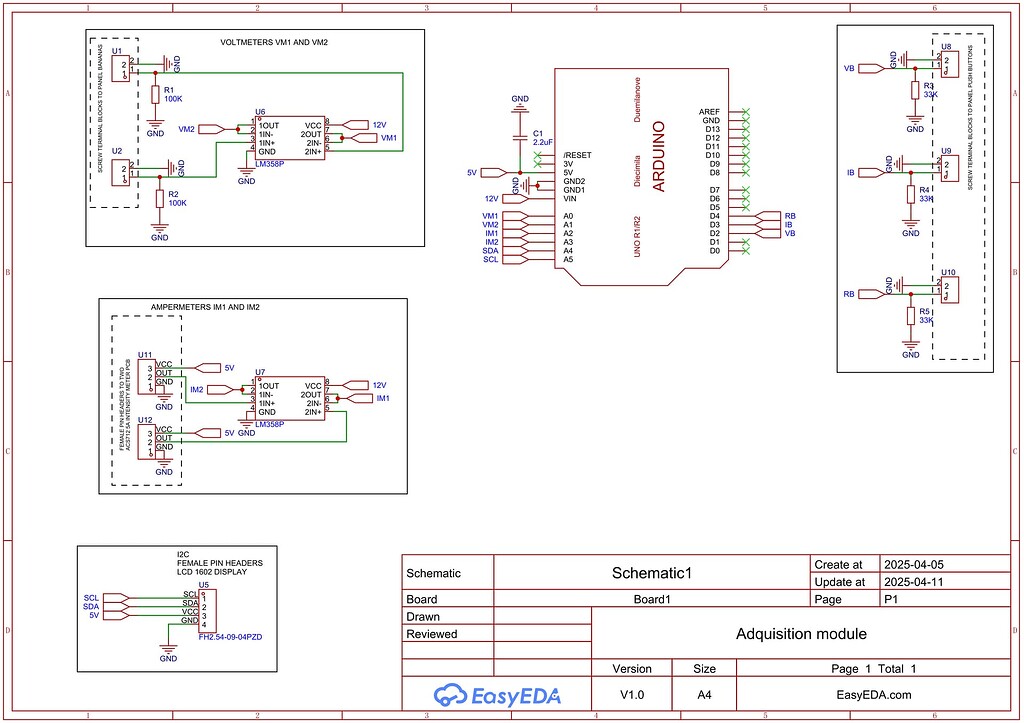Select the 'VOLTMETERS VM1 AND VM2' title text
The height and width of the screenshot is (723, 1024).
[274, 42]
